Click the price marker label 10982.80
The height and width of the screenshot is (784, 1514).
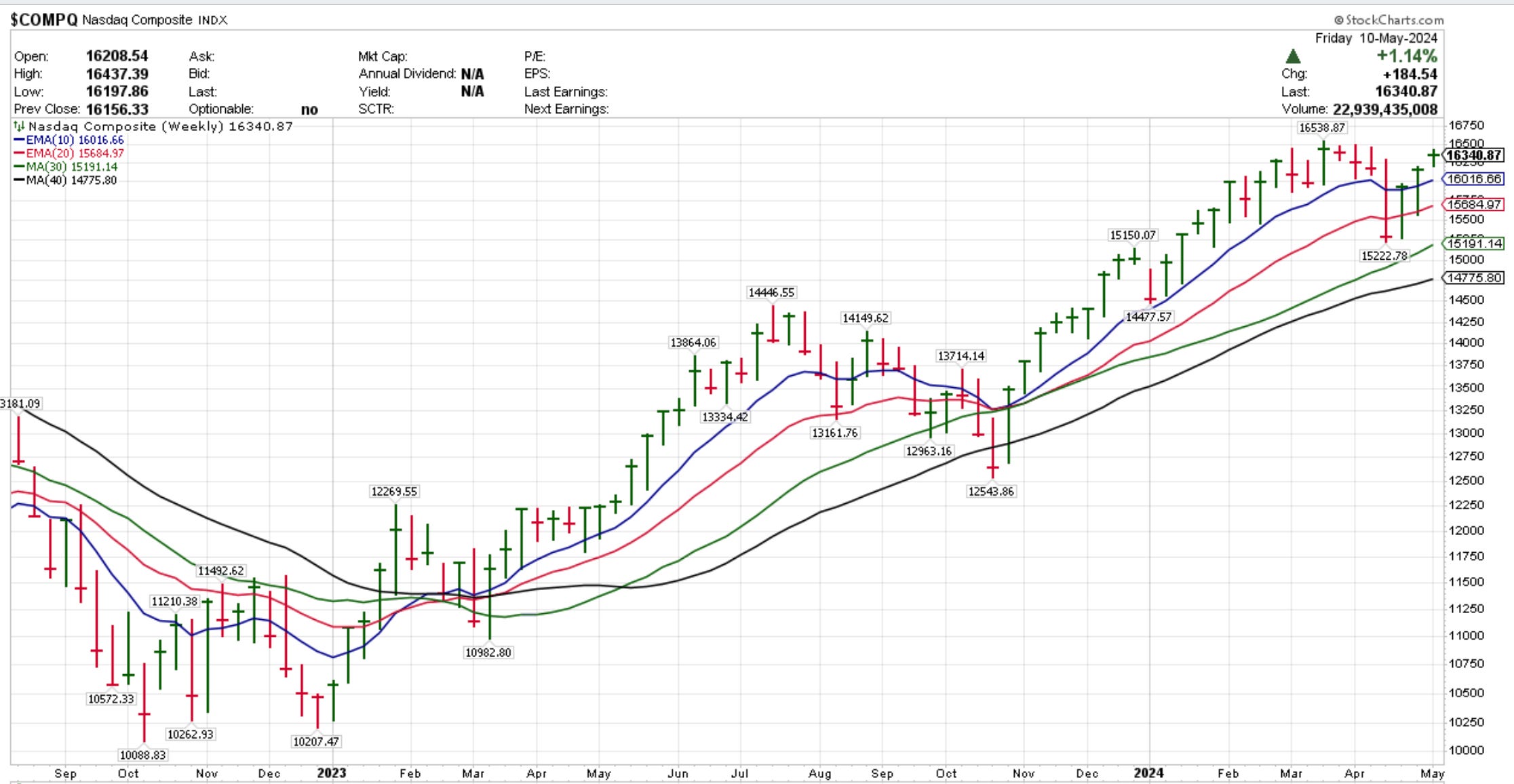pyautogui.click(x=488, y=652)
